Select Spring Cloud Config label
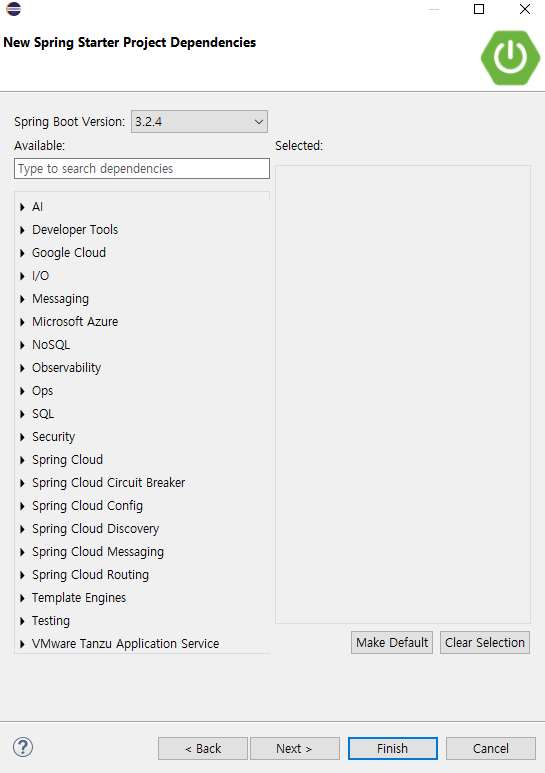 coord(87,506)
